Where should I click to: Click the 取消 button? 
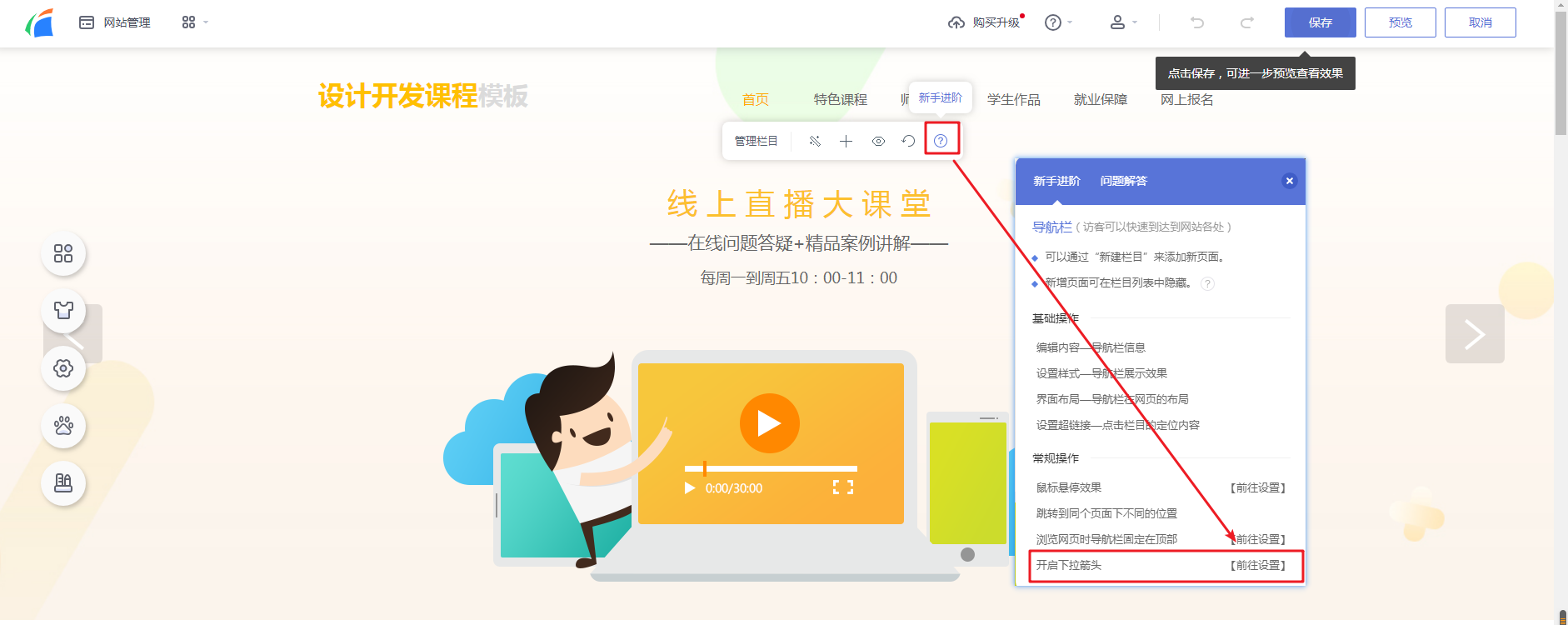1481,22
